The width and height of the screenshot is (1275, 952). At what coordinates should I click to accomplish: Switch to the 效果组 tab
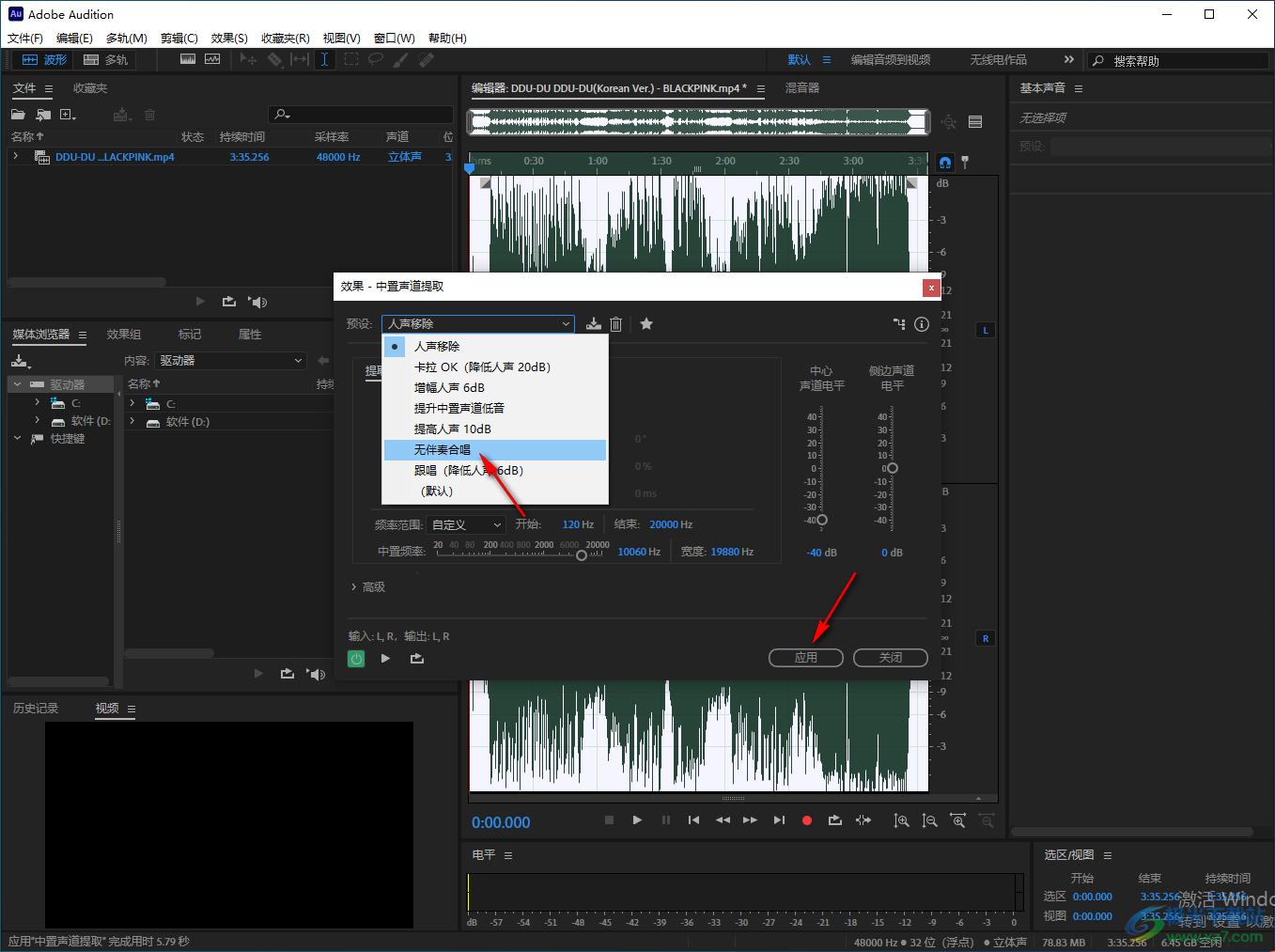(x=124, y=335)
